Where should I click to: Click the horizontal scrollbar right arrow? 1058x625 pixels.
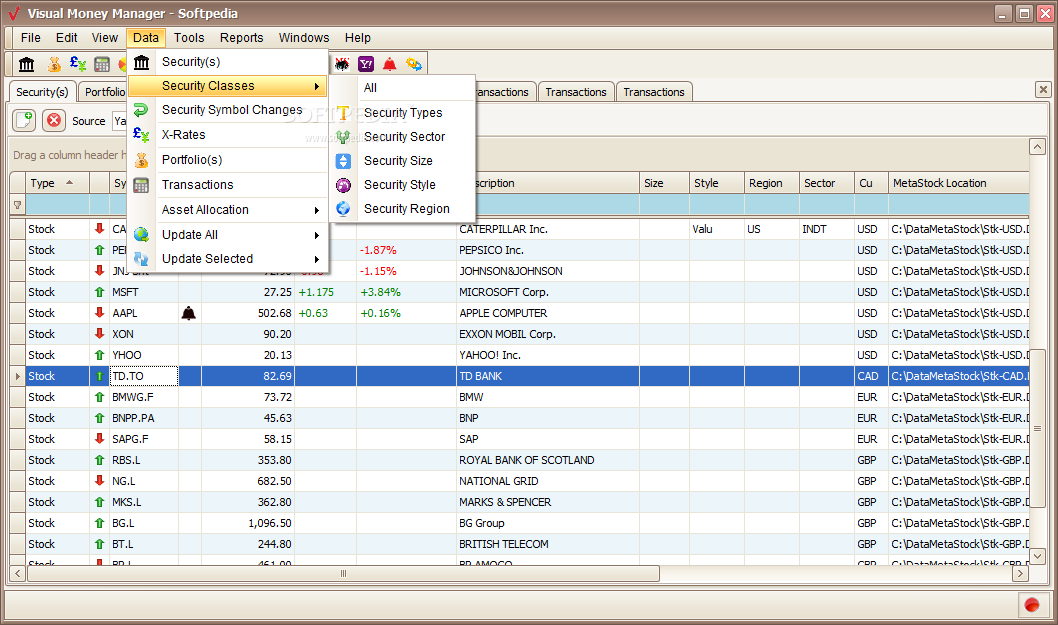(x=1020, y=573)
